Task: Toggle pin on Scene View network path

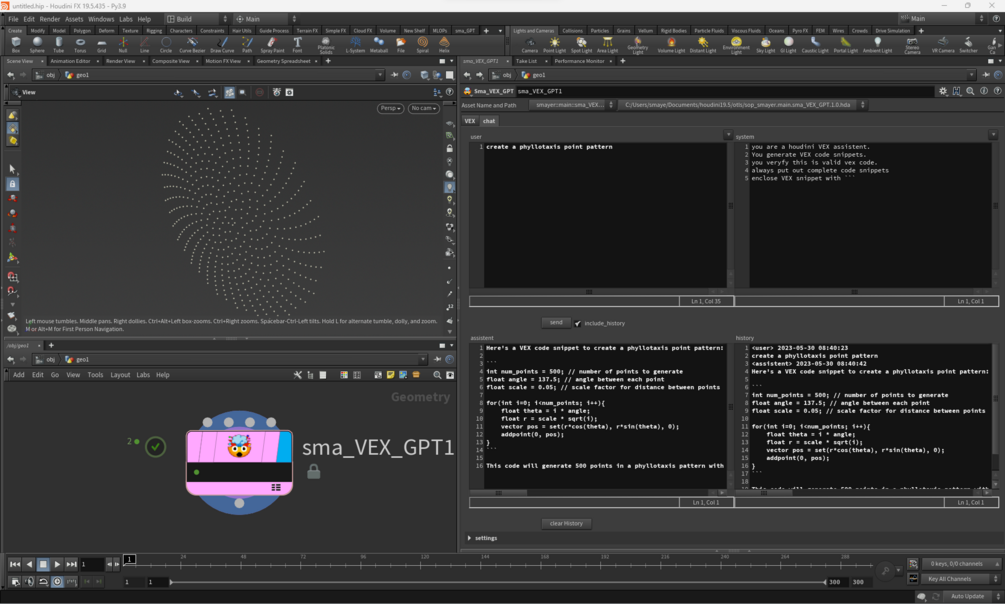Action: 394,75
